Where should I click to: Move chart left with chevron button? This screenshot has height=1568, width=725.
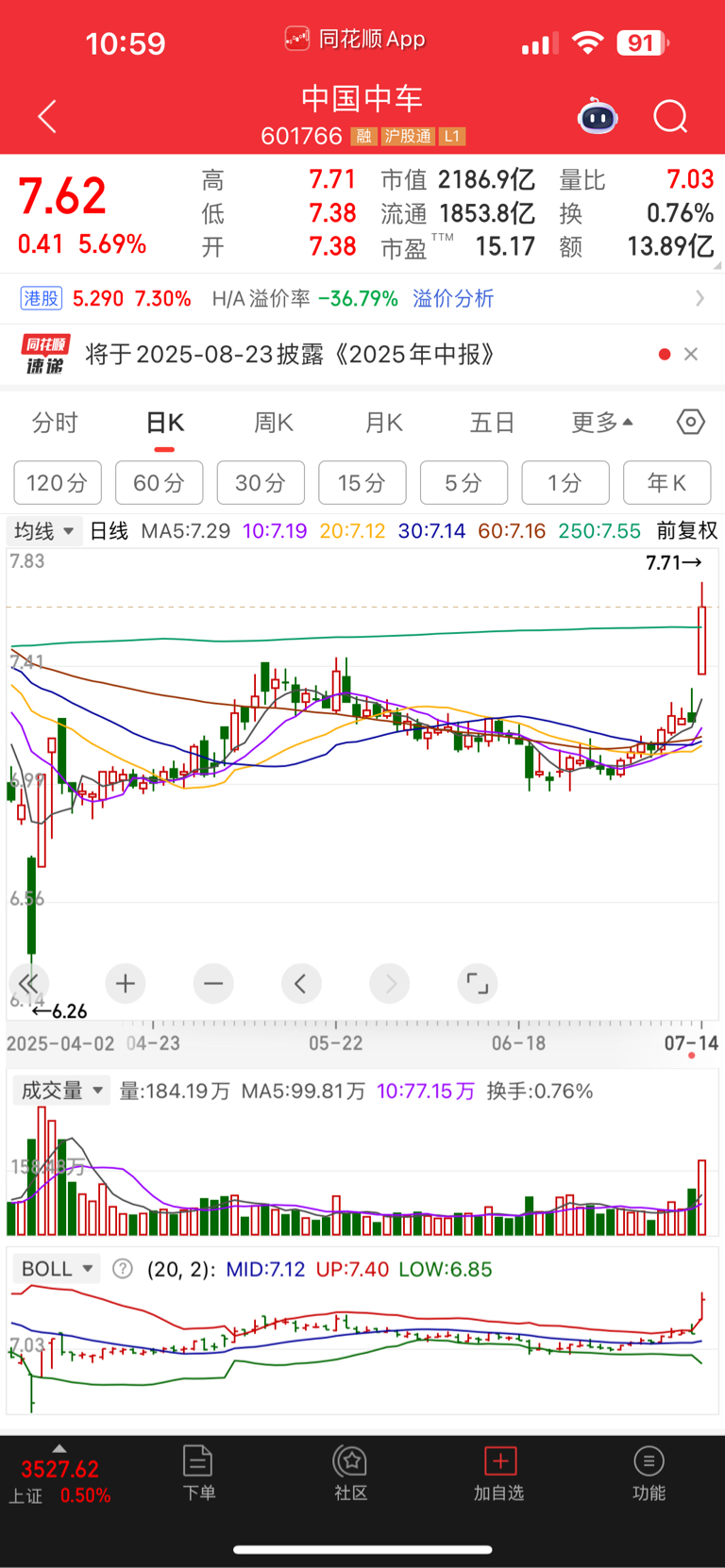301,984
